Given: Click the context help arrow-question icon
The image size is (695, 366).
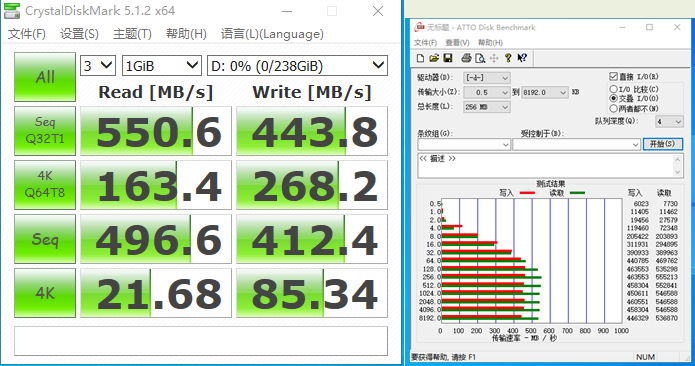Looking at the screenshot, I should [x=522, y=58].
